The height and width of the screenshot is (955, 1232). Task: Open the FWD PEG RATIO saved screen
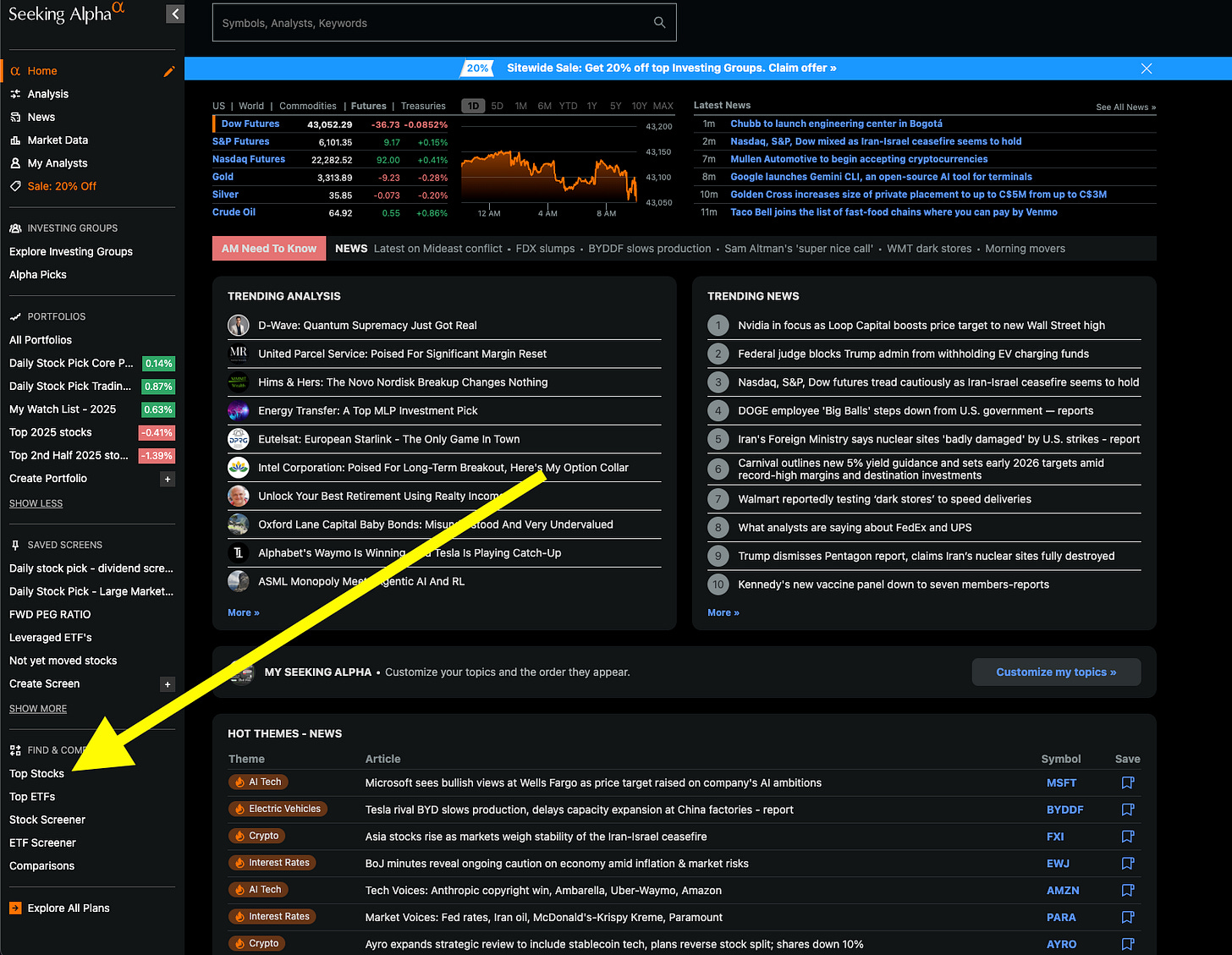pyautogui.click(x=50, y=615)
